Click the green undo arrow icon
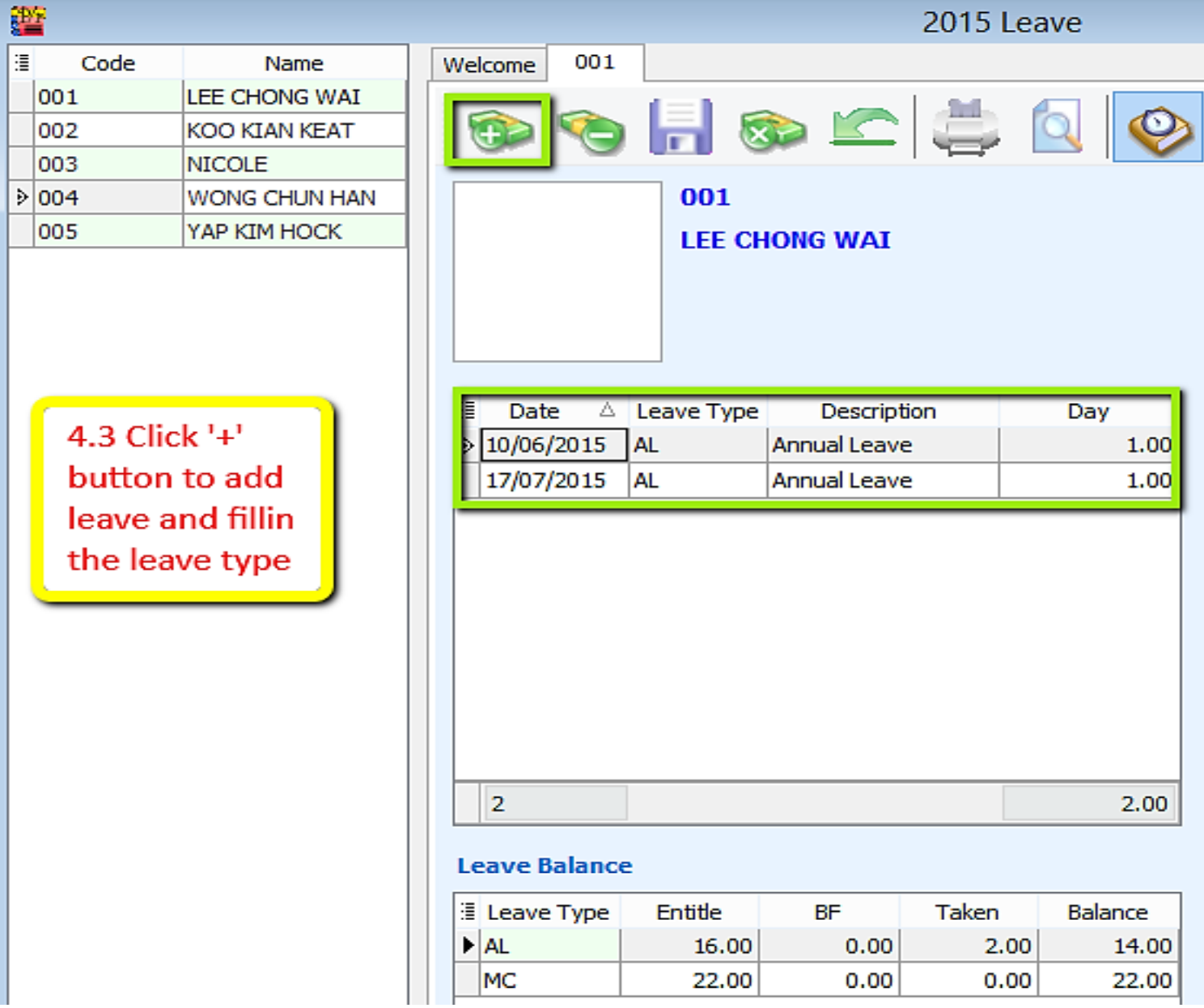1204x1008 pixels. click(x=863, y=129)
